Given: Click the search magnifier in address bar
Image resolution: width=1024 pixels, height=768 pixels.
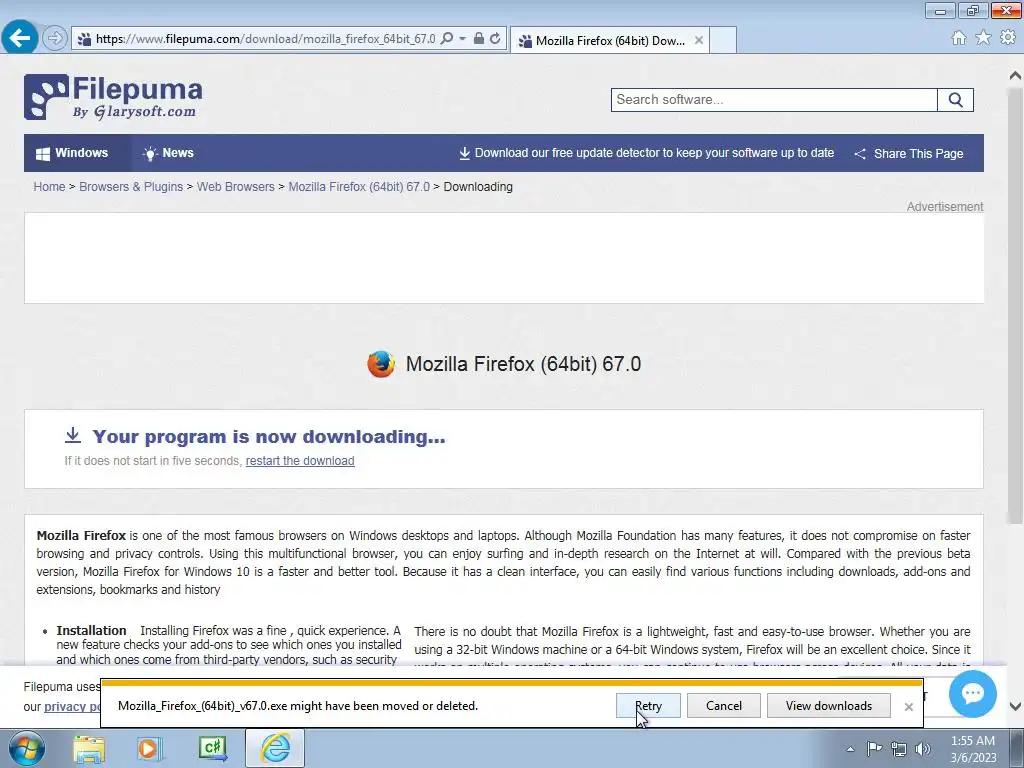Looking at the screenshot, I should pos(447,39).
